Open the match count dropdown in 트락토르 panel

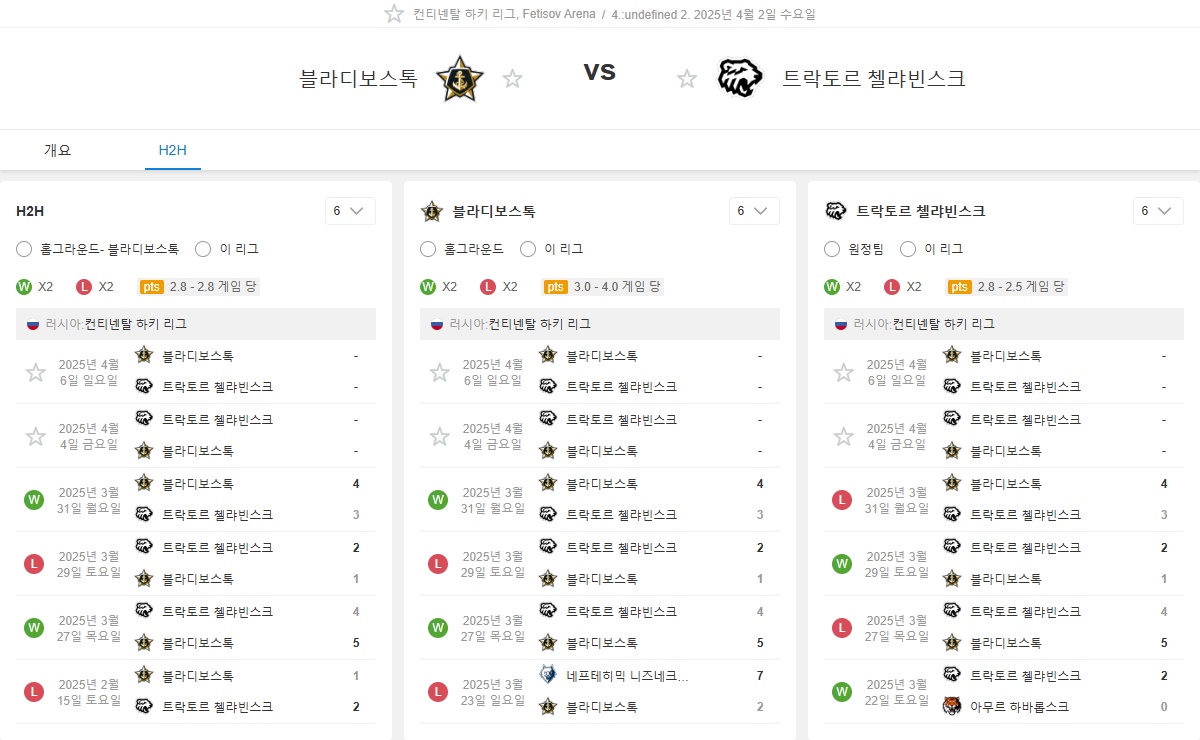(1158, 211)
